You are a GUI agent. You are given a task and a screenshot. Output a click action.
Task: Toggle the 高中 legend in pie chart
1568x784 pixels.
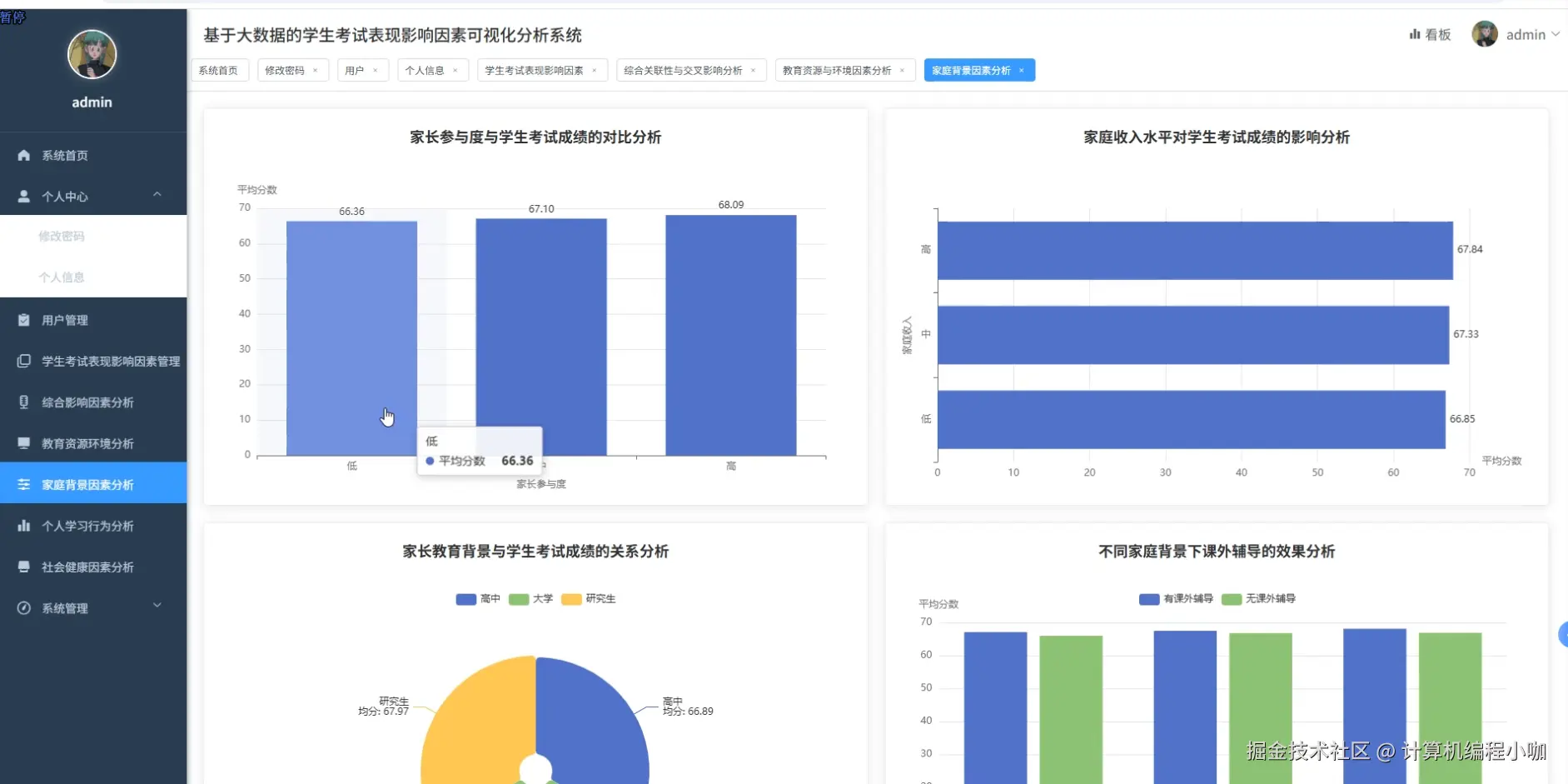coord(478,599)
